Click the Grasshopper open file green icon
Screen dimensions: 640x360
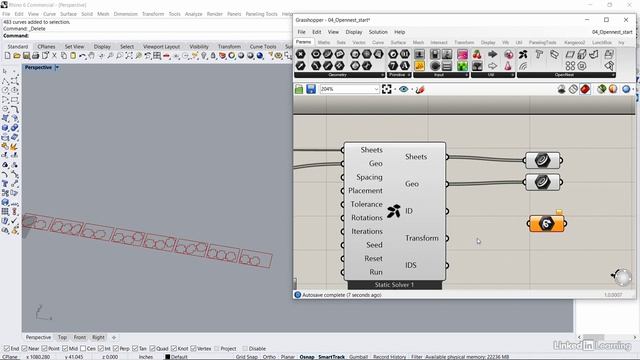299,89
